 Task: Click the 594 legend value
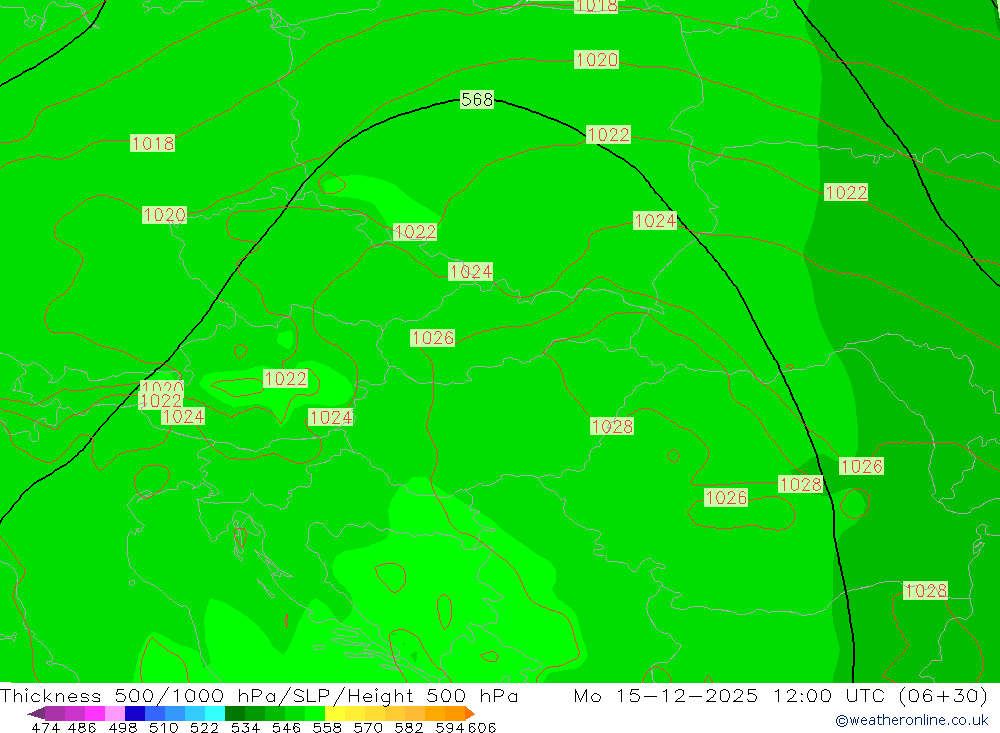pos(450,727)
